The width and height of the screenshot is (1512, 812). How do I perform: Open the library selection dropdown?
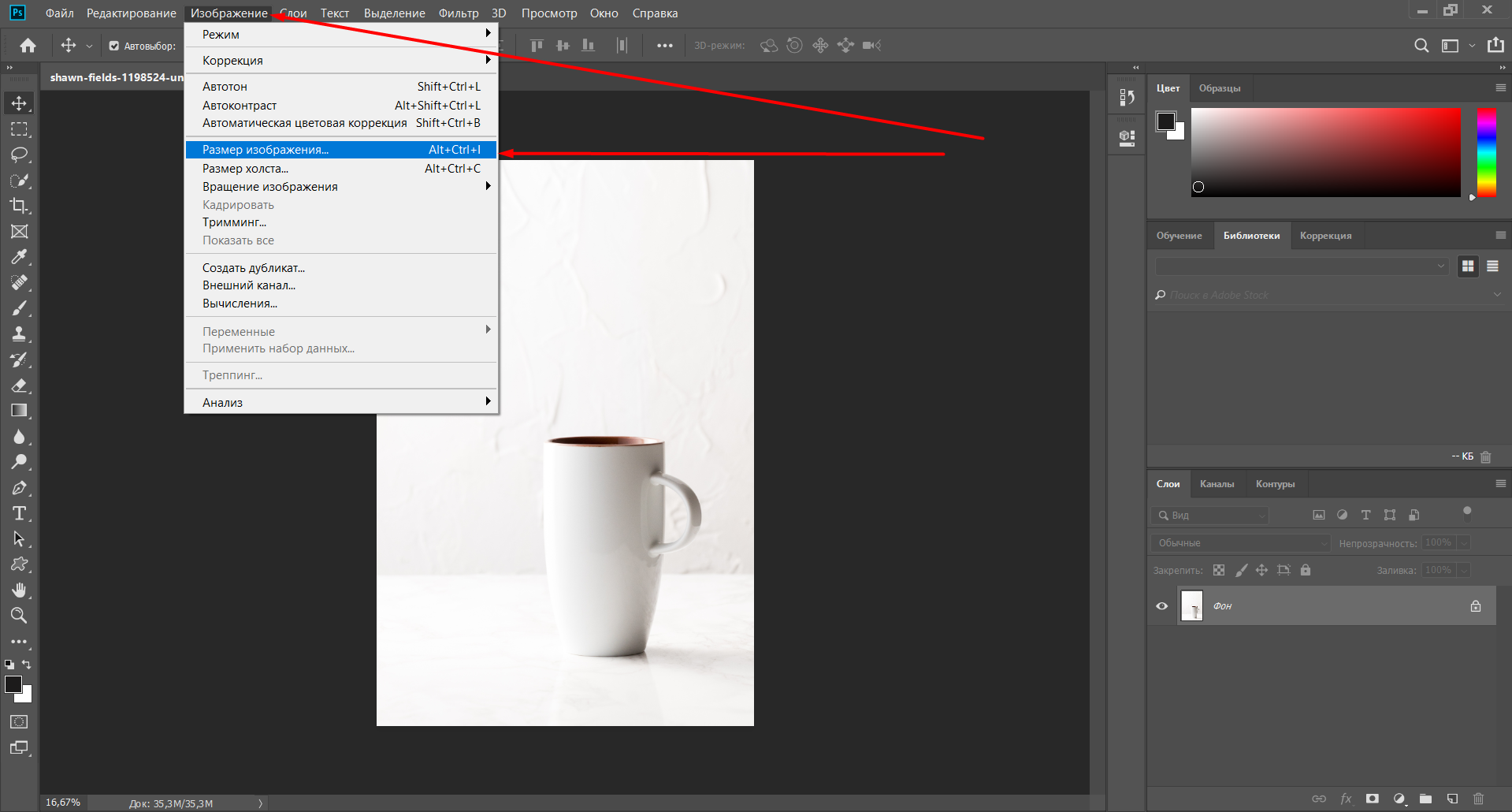pos(1302,266)
